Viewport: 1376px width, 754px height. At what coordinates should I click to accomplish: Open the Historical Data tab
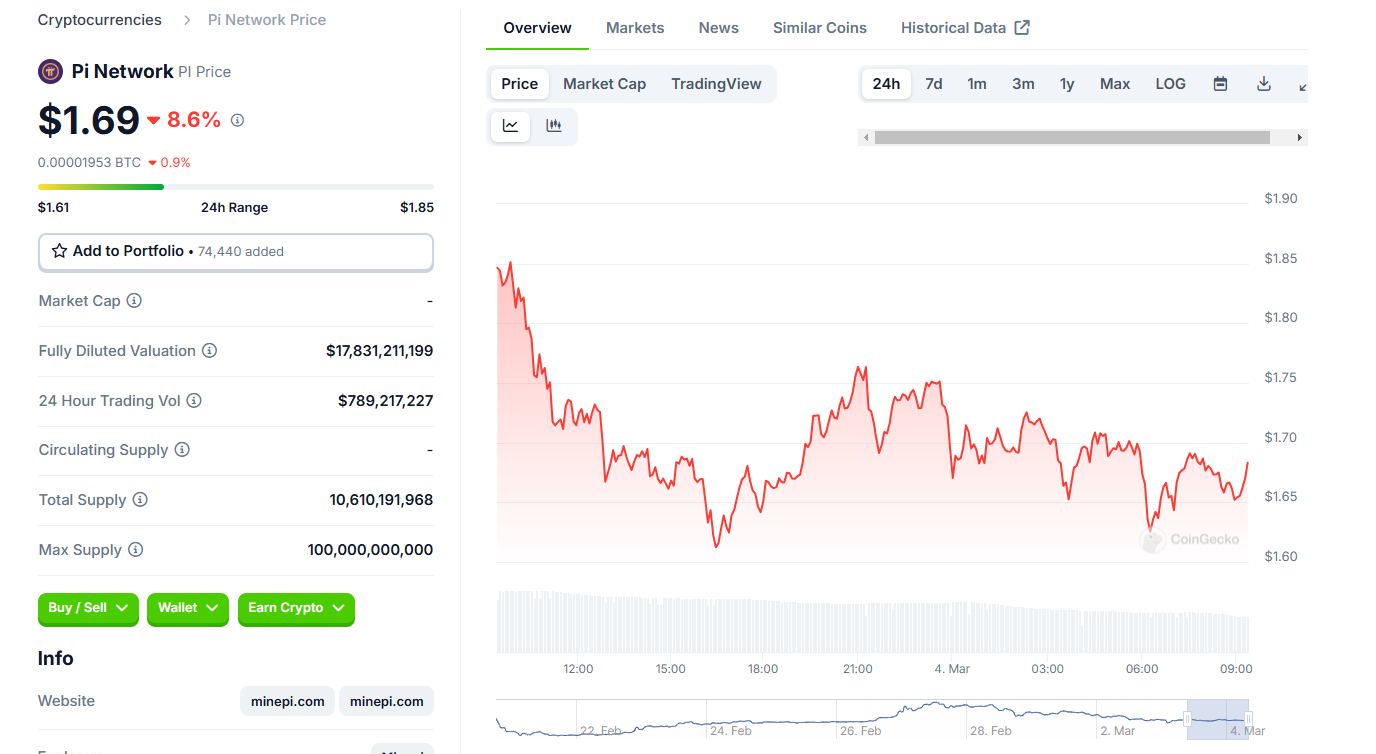pyautogui.click(x=965, y=28)
